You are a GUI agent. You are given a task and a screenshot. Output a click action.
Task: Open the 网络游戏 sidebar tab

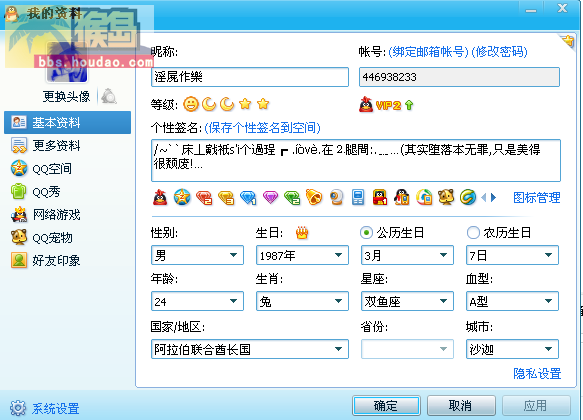pos(67,214)
